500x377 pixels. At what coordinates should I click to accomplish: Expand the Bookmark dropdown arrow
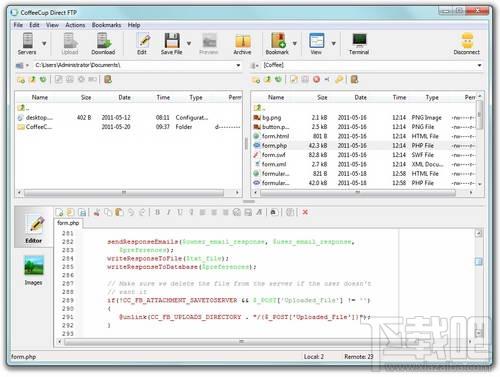[x=295, y=43]
